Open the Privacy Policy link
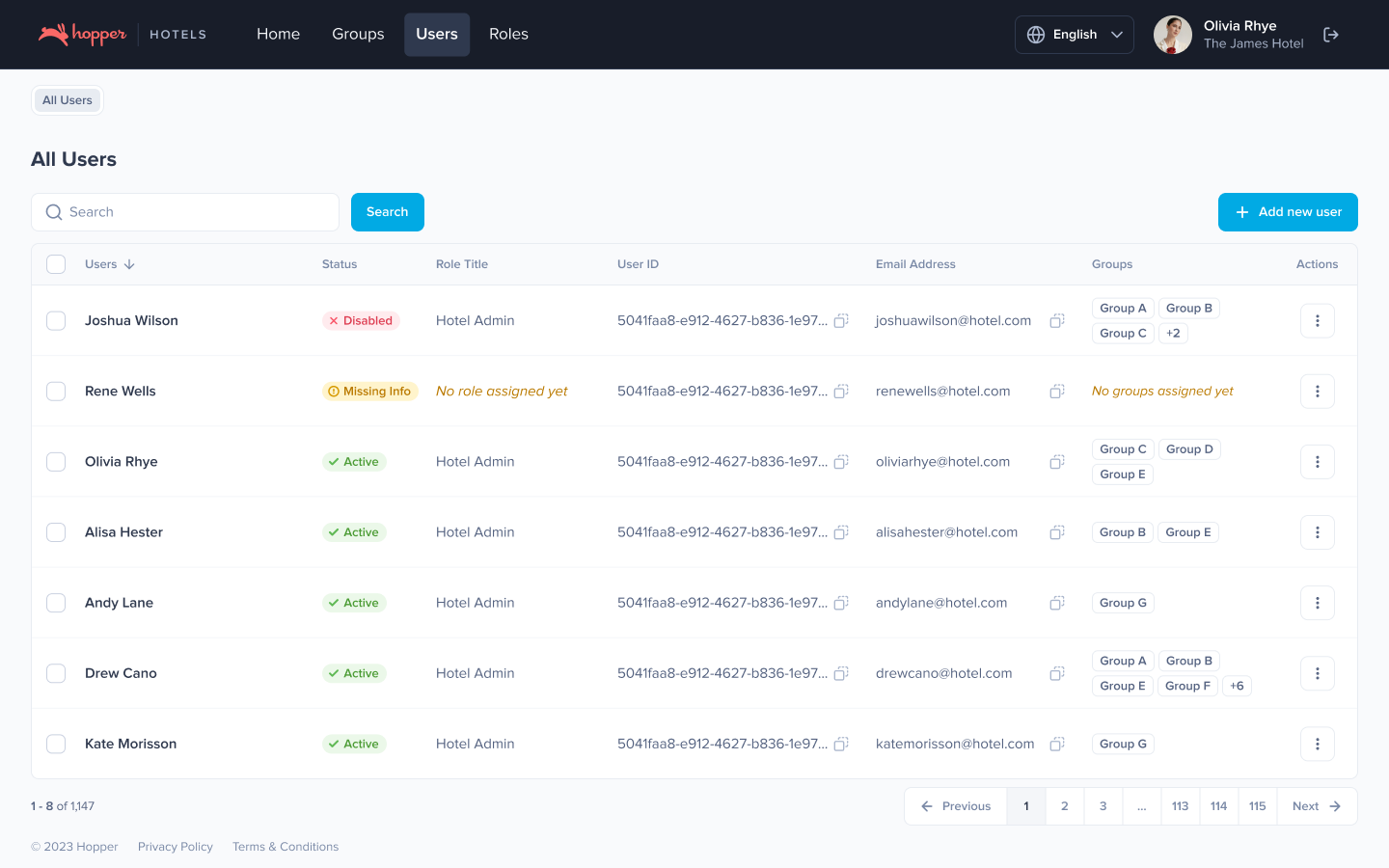The width and height of the screenshot is (1389, 868). pyautogui.click(x=175, y=847)
